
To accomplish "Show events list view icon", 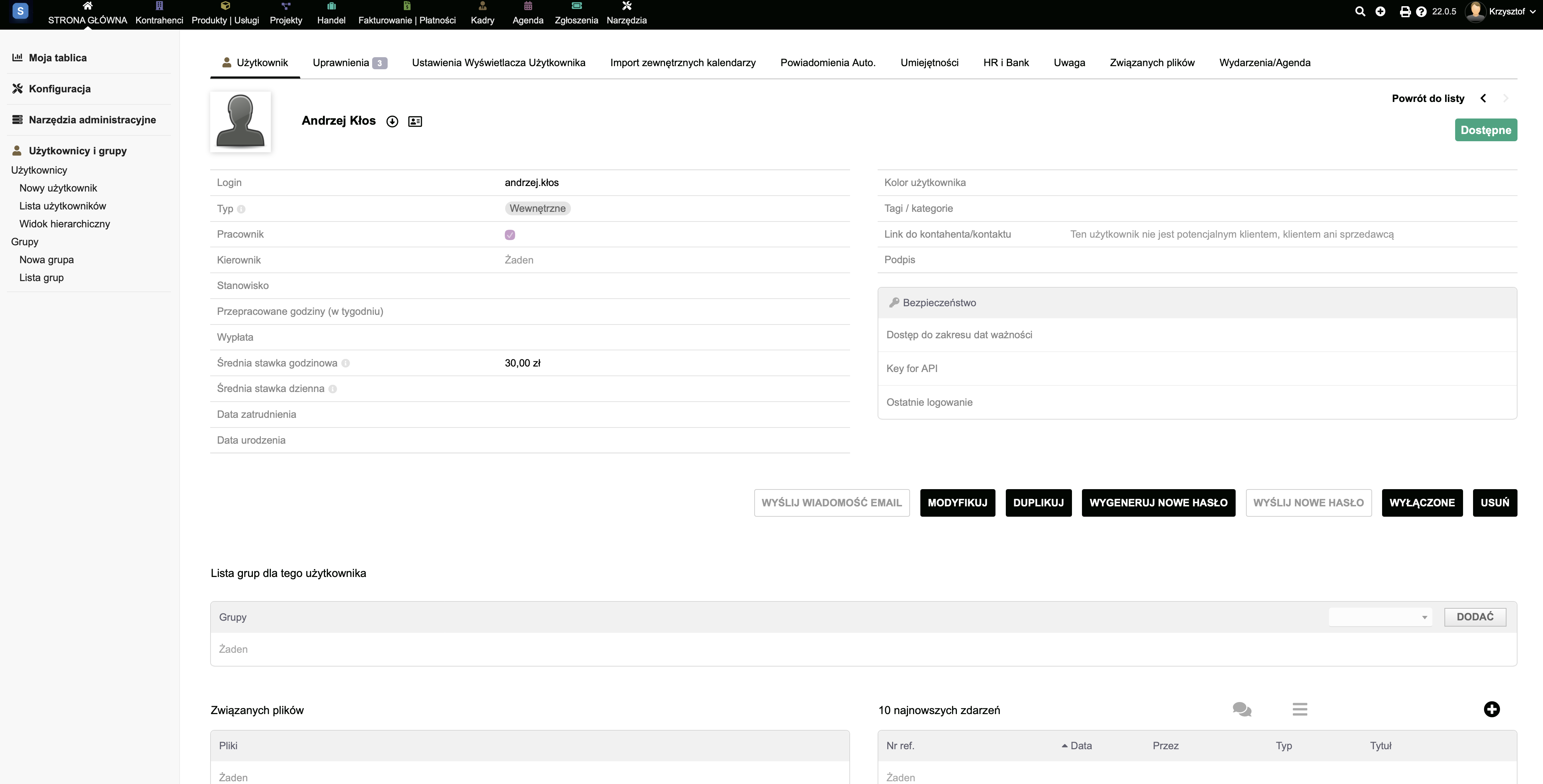I will [1300, 710].
